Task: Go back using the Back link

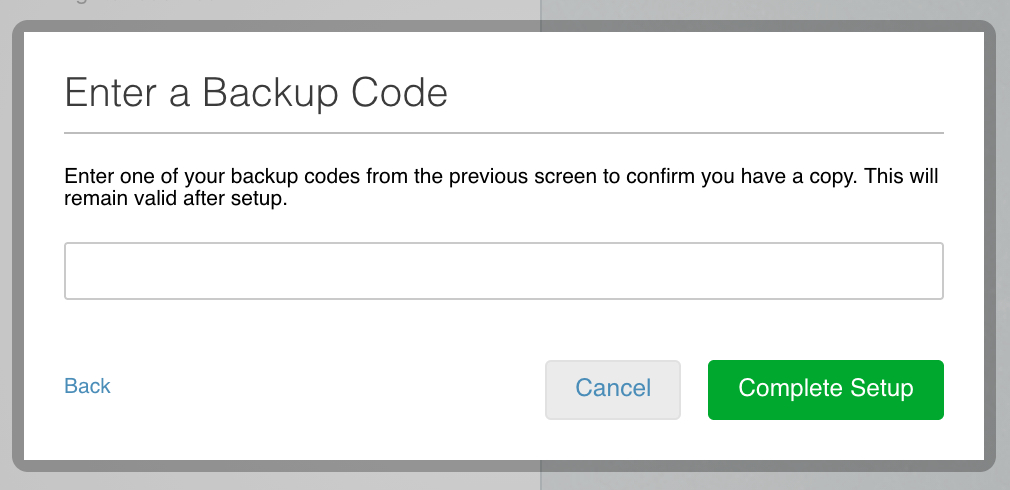Action: pos(87,386)
